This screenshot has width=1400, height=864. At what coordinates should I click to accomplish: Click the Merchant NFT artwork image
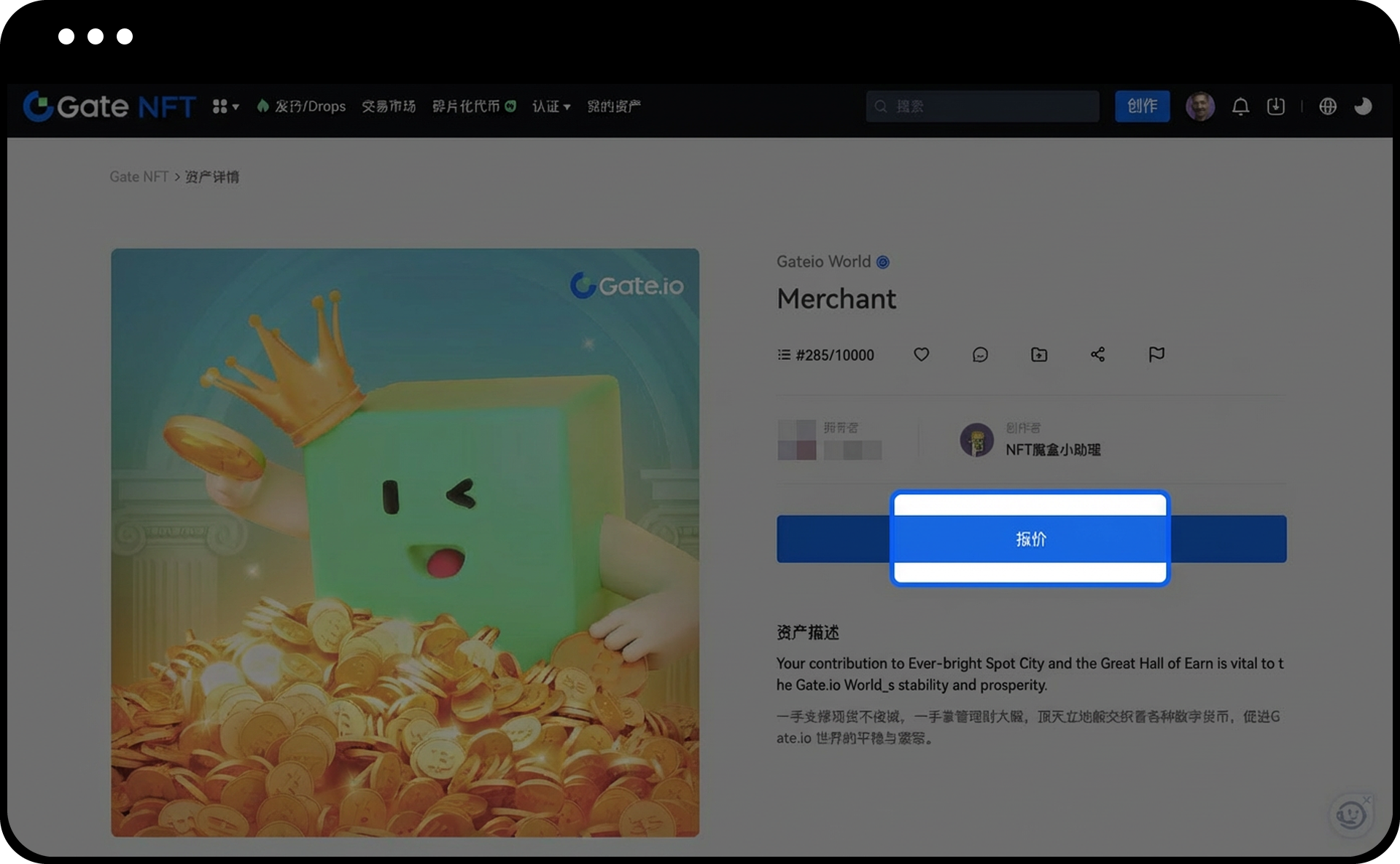pos(405,542)
